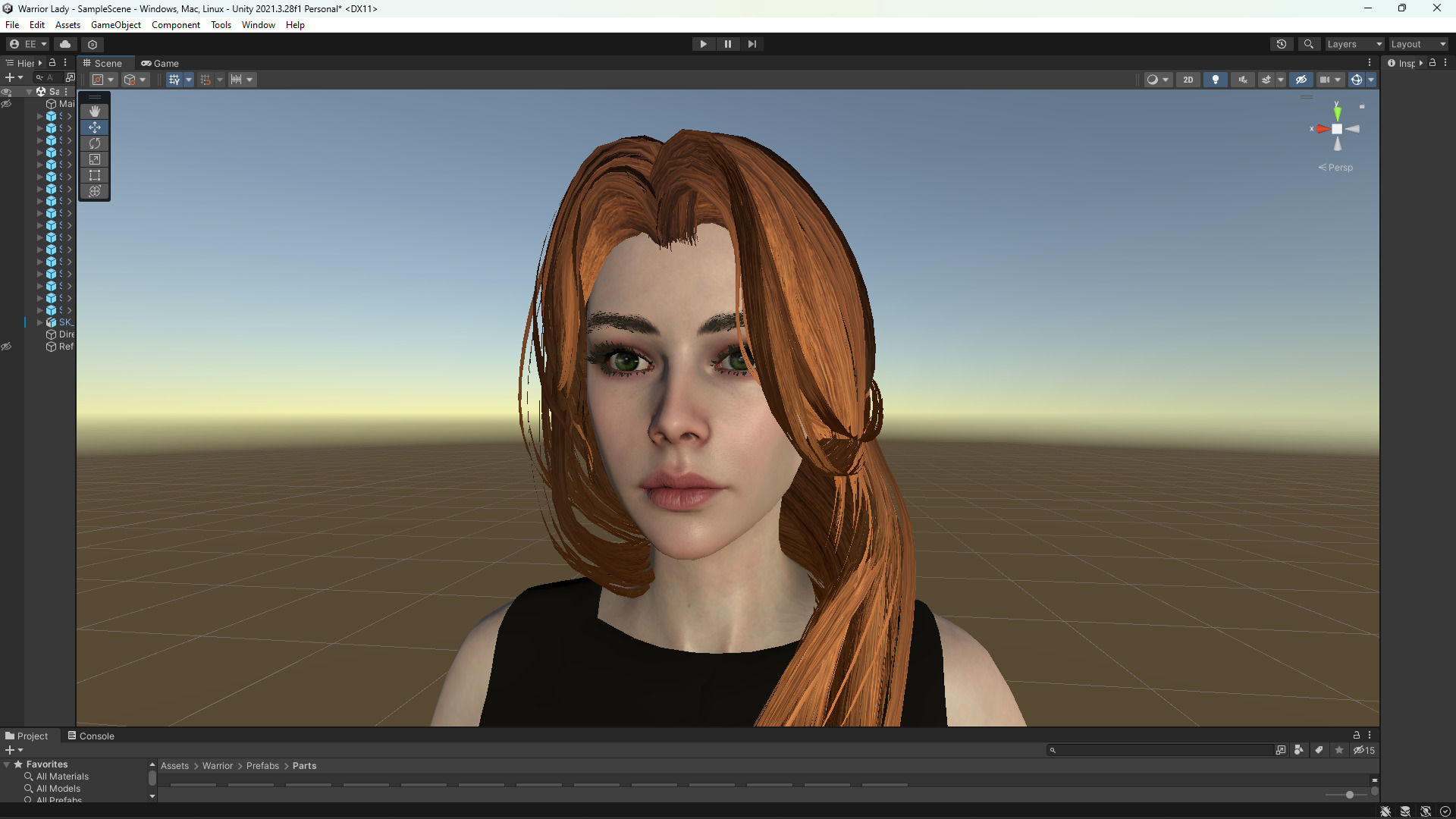Open the Component menu
The width and height of the screenshot is (1456, 819).
pos(176,25)
